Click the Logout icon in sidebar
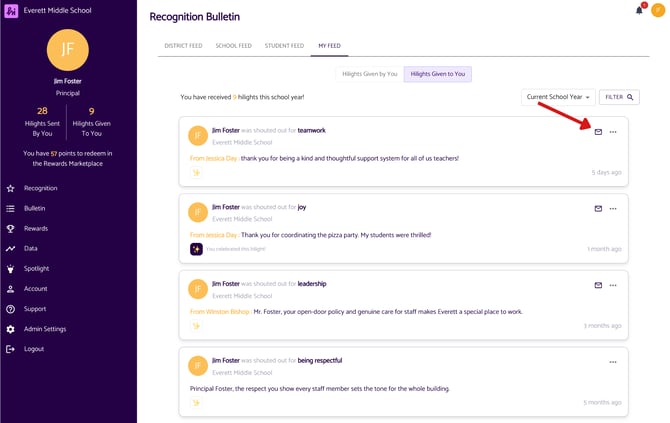Viewport: 670px width, 423px height. click(x=11, y=349)
